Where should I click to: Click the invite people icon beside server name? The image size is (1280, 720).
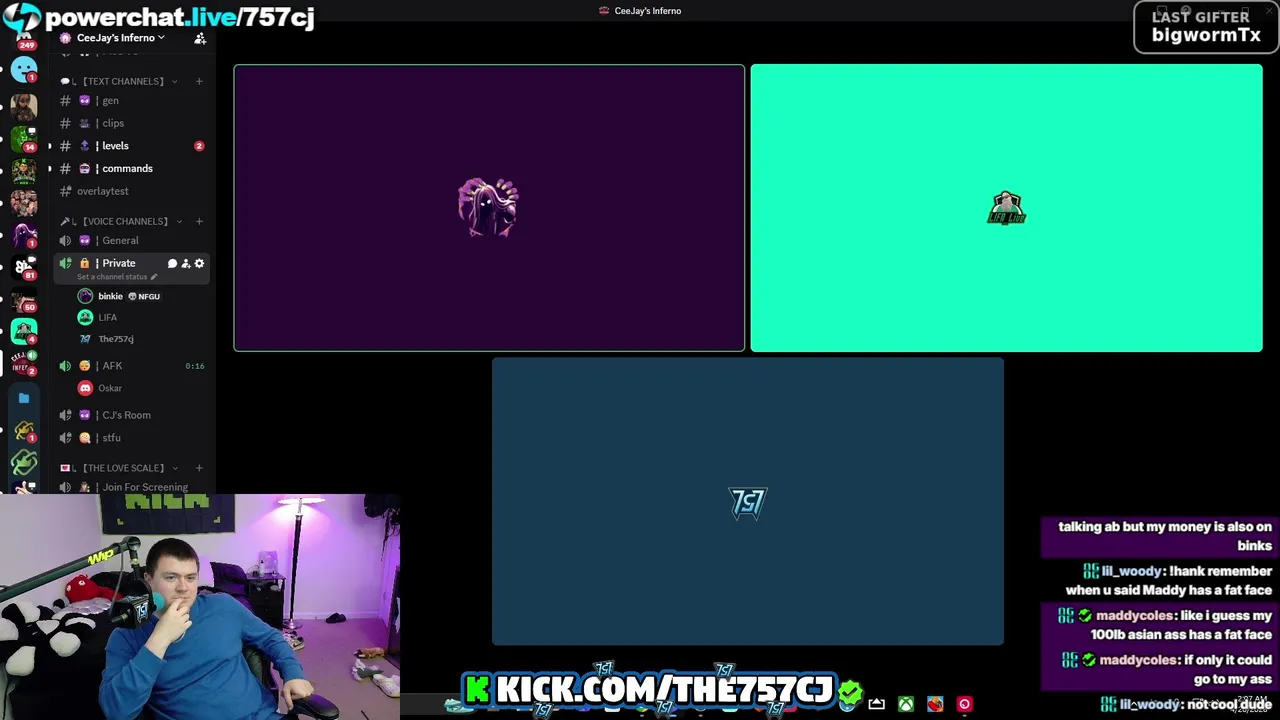click(x=200, y=38)
